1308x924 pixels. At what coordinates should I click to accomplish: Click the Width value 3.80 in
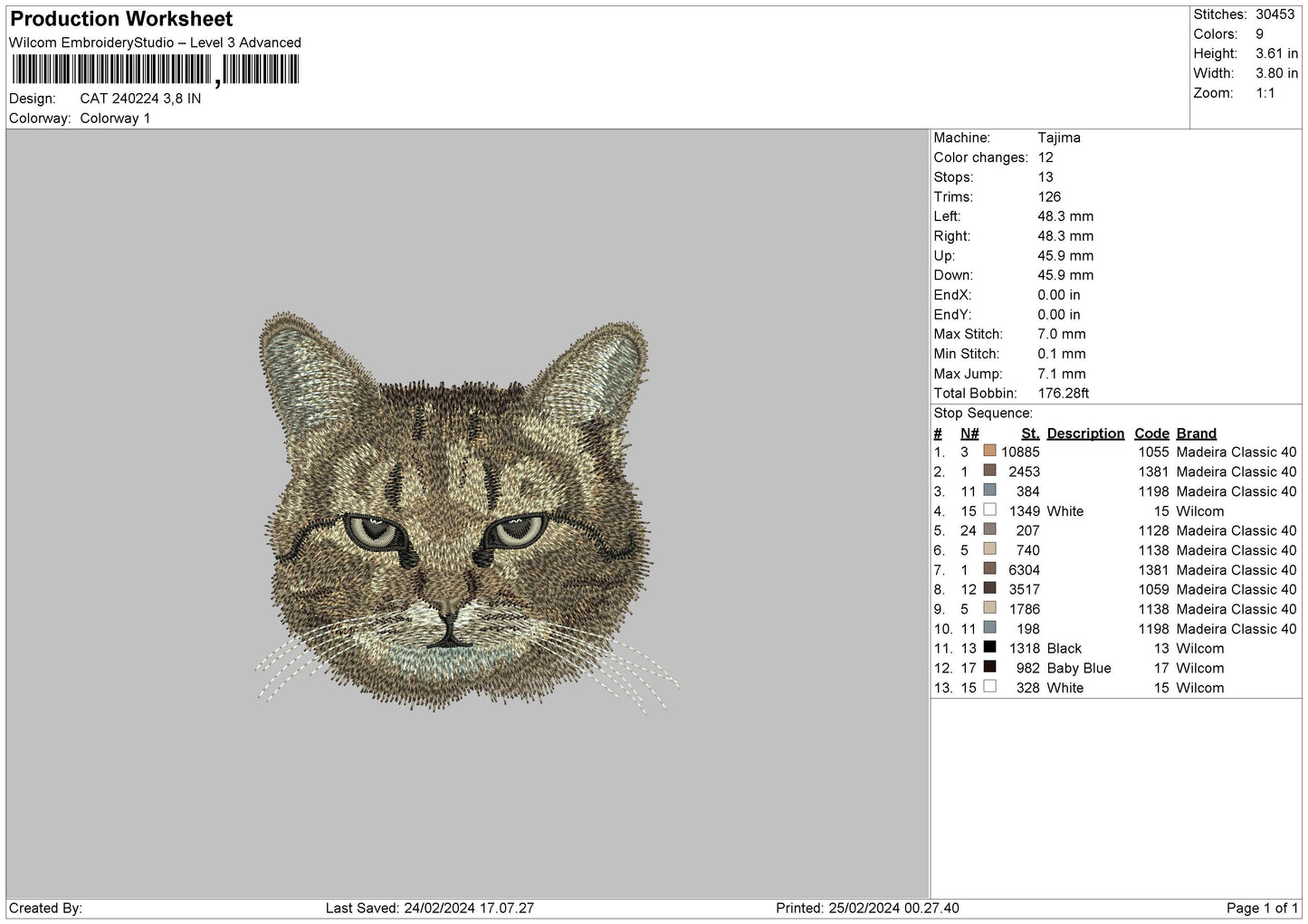tap(1276, 73)
